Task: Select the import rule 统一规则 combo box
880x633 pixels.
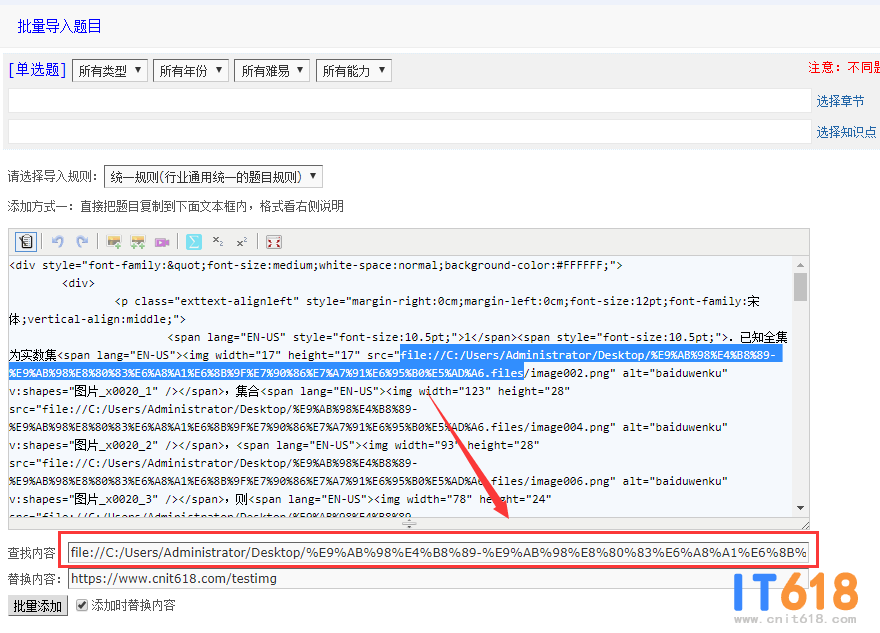Action: tap(213, 177)
